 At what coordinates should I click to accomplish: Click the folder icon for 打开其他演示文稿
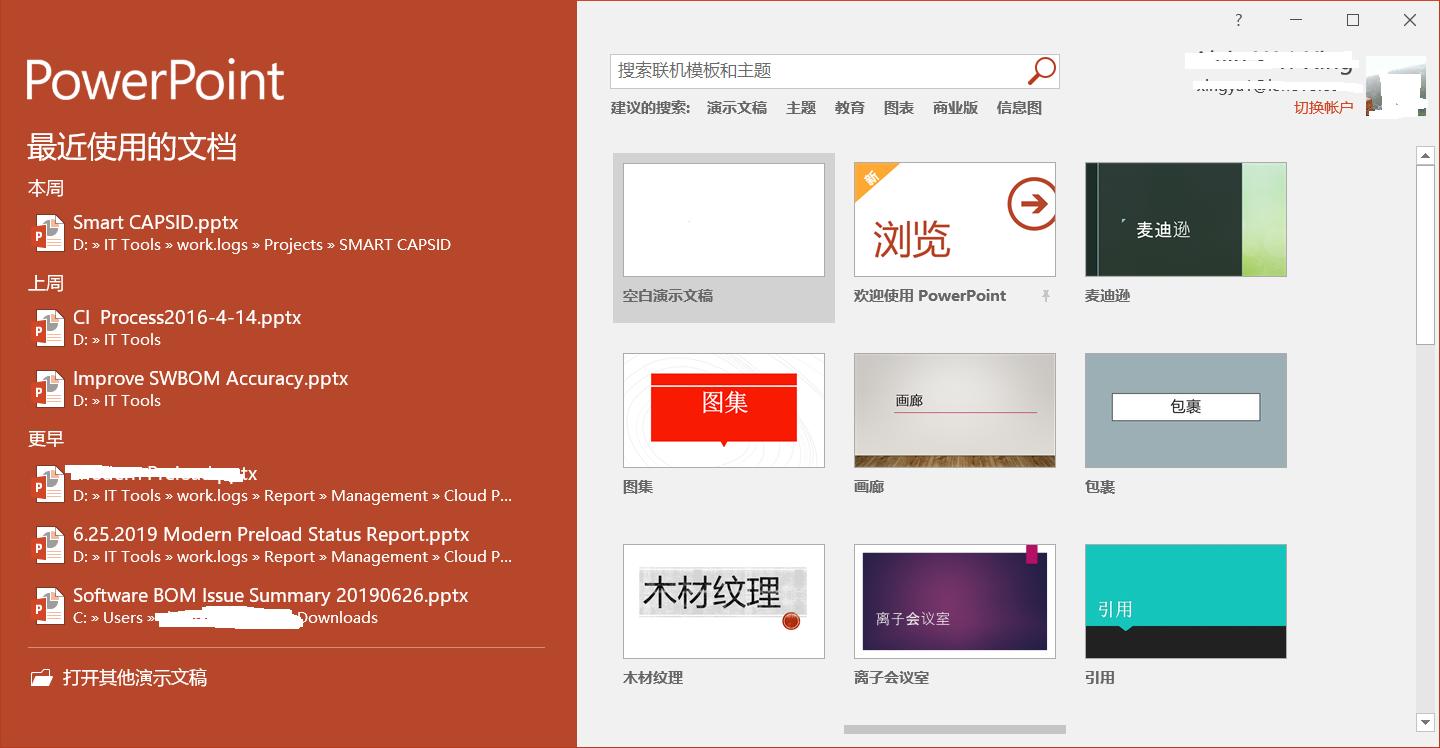[41, 678]
